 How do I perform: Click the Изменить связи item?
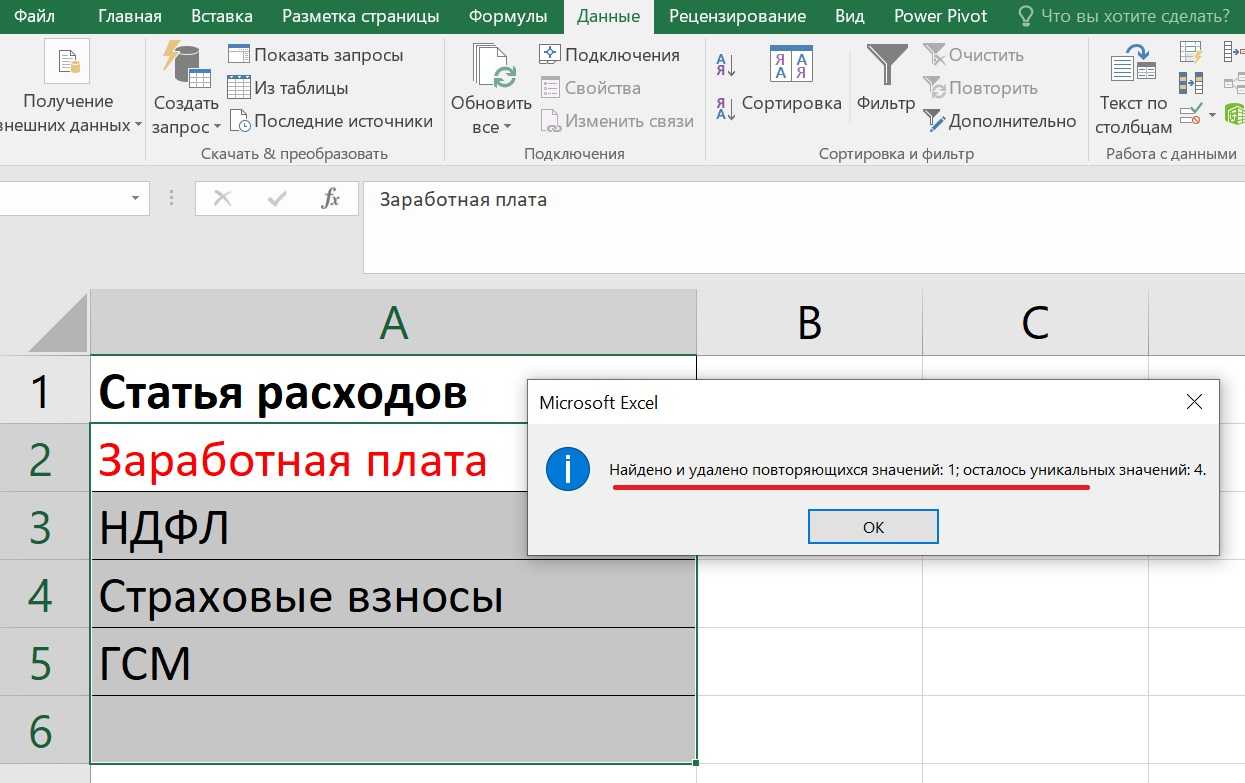click(x=617, y=121)
